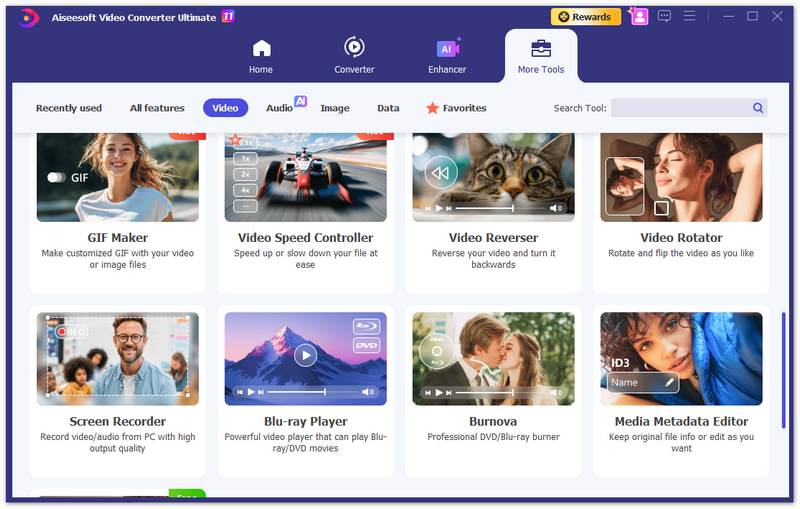Open the Screen Recorder thumbnail

click(118, 359)
